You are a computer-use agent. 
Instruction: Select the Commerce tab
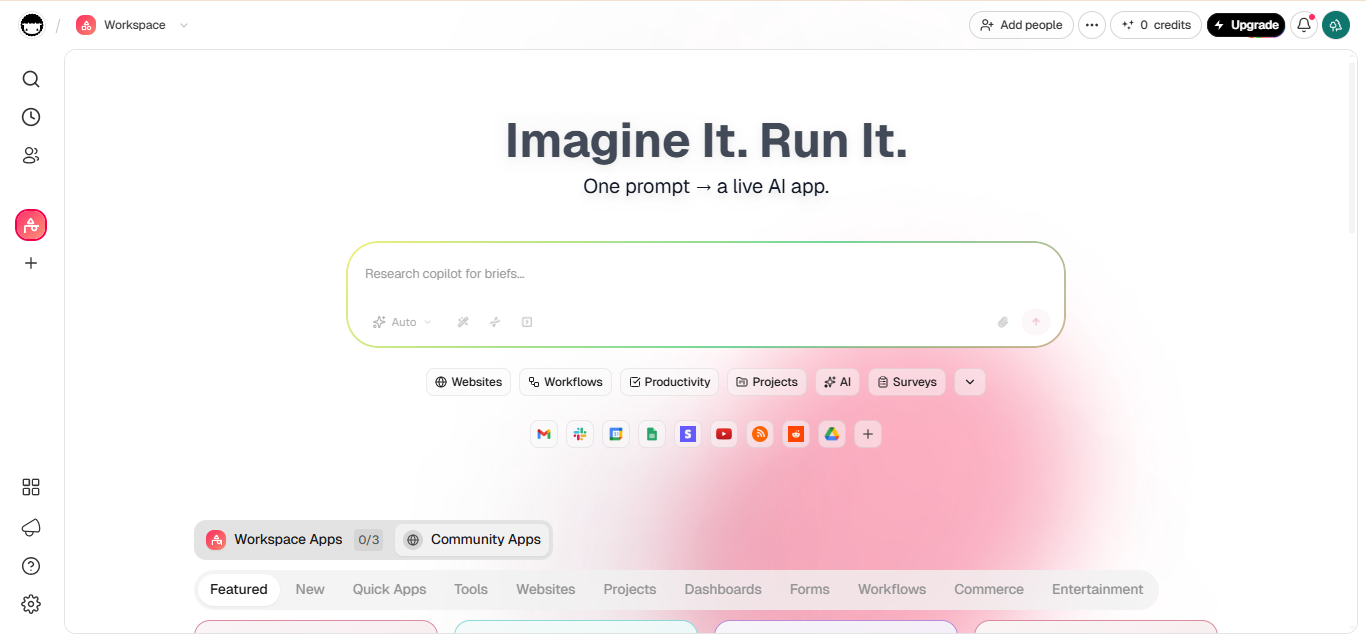(989, 589)
